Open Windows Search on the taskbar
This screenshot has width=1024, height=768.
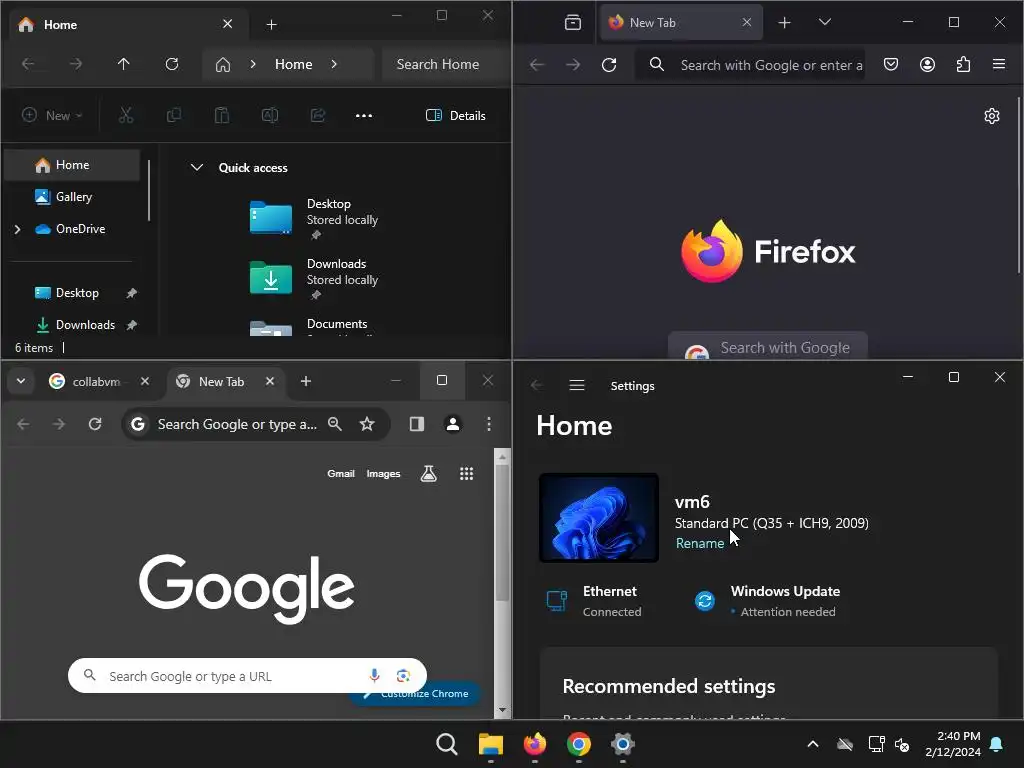click(447, 744)
